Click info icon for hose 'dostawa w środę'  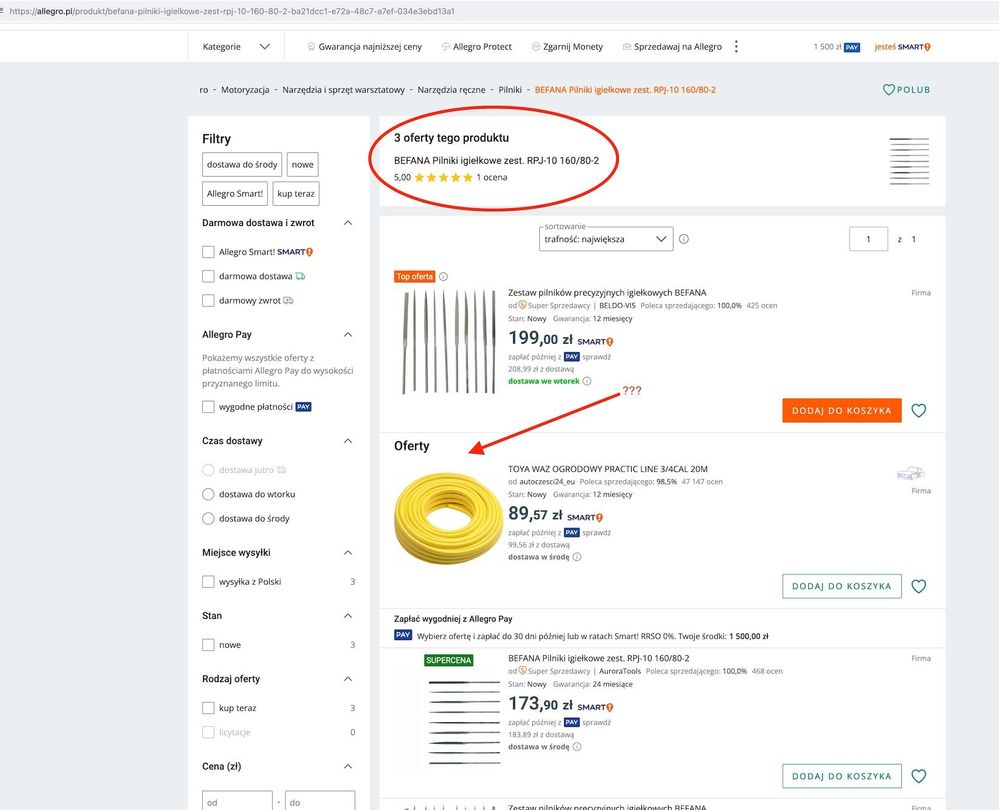tap(577, 557)
